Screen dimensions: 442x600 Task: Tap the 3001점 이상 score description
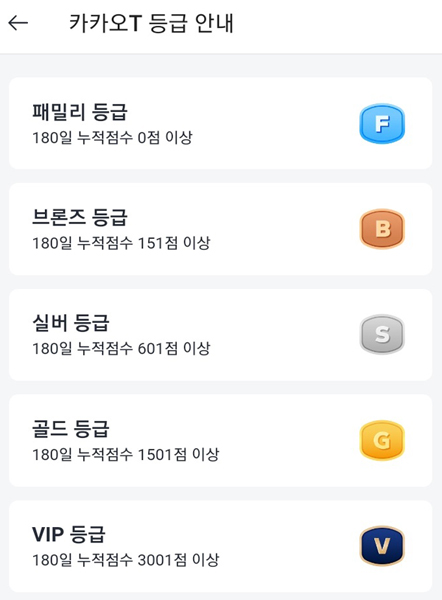[126, 560]
